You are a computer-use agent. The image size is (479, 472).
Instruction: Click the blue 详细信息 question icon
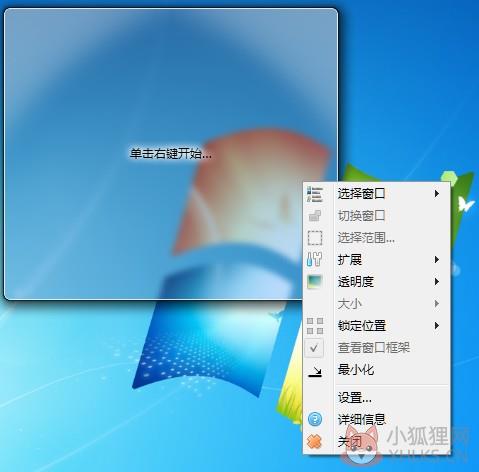(x=315, y=419)
